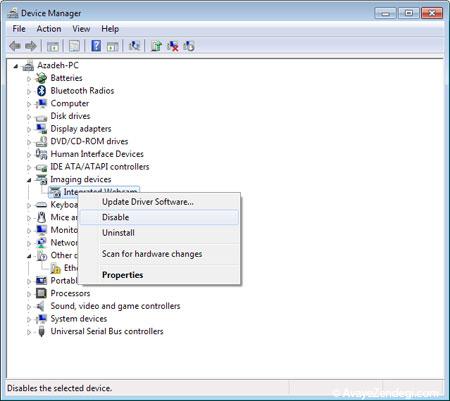Image resolution: width=450 pixels, height=401 pixels.
Task: Maximize the Device Manager window
Action: (x=409, y=13)
